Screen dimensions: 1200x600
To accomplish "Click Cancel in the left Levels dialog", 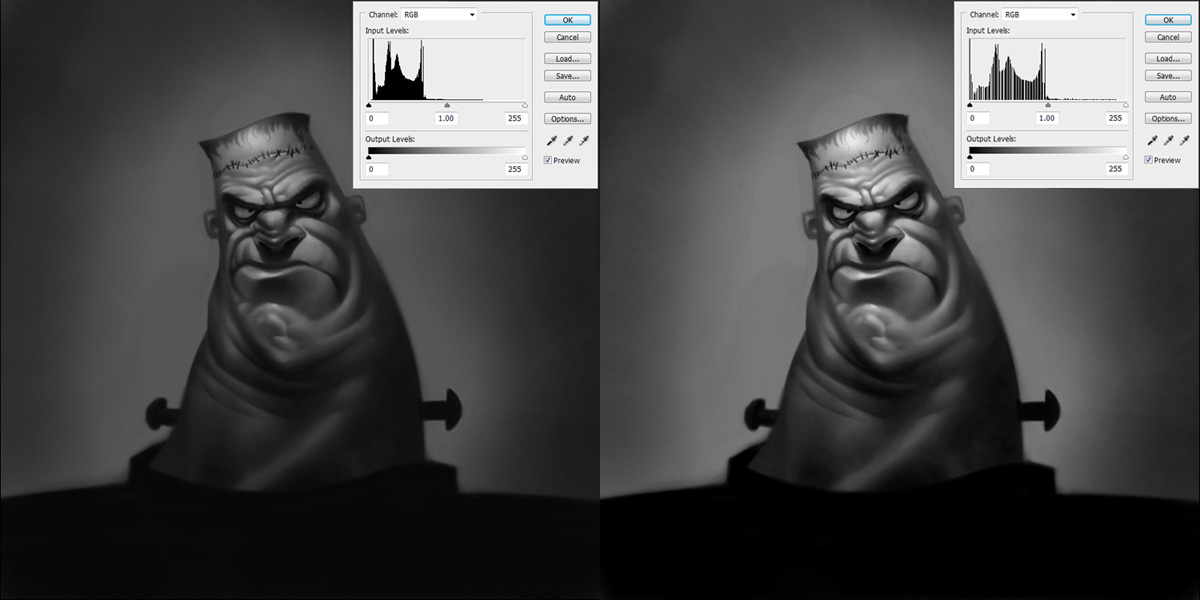I will point(568,37).
